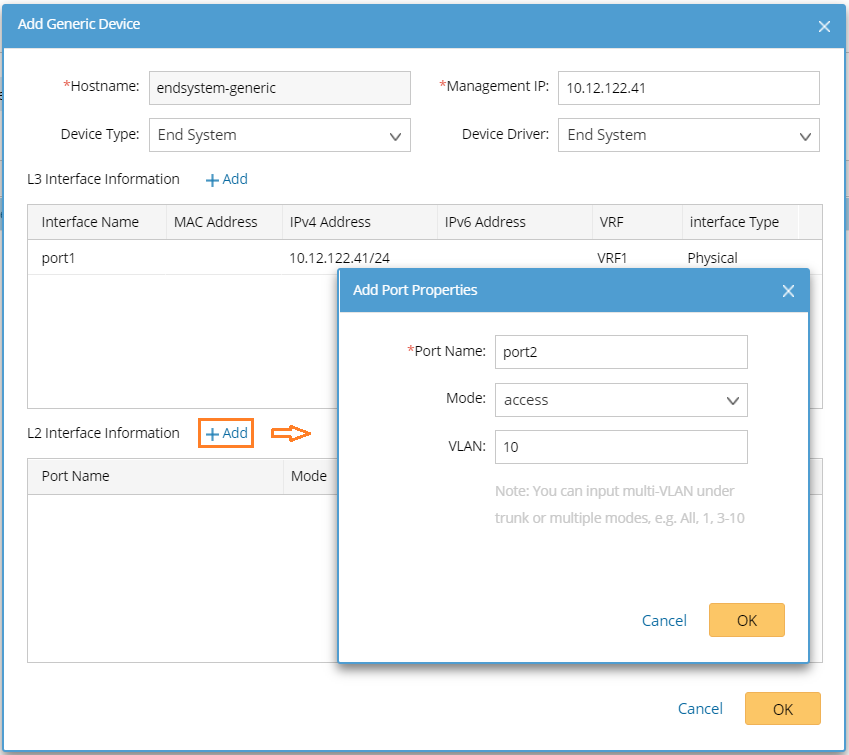
Task: Click the Interface Name column header
Action: click(90, 222)
